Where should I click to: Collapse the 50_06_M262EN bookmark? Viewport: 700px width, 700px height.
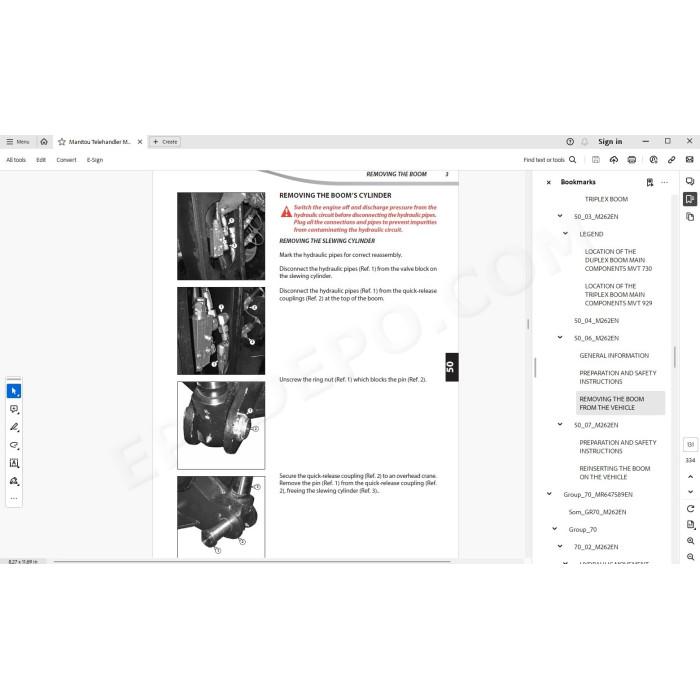click(560, 338)
